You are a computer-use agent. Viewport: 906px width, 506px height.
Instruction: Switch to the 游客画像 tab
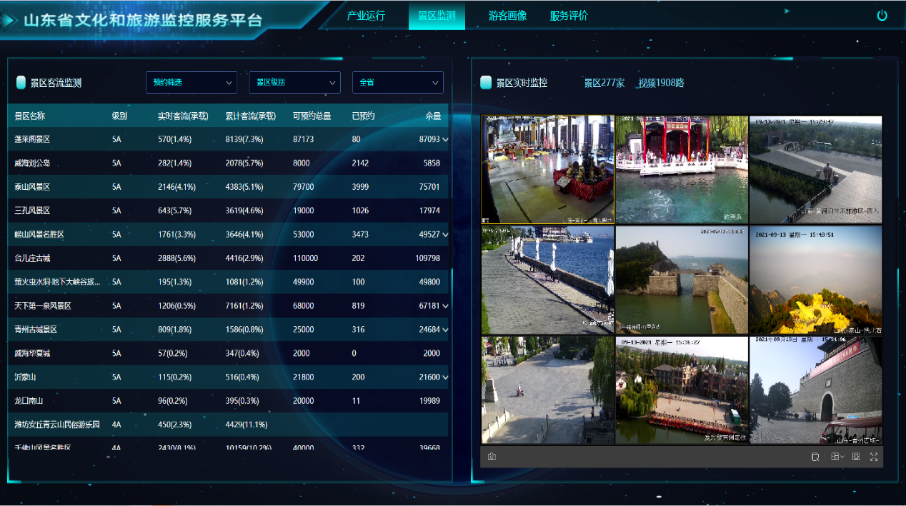coord(508,16)
